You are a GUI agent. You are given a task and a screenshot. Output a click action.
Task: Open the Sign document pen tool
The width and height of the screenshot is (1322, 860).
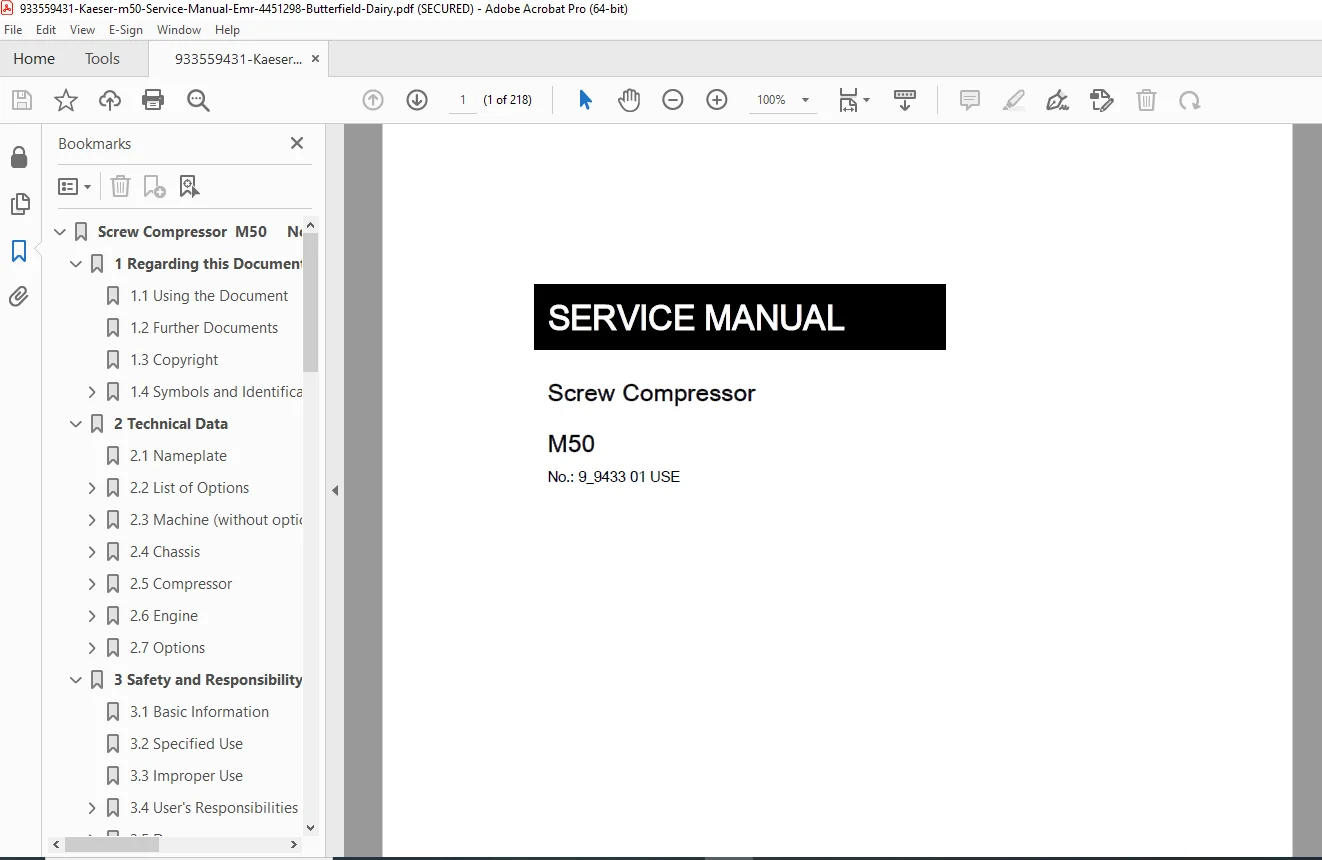[x=1058, y=100]
